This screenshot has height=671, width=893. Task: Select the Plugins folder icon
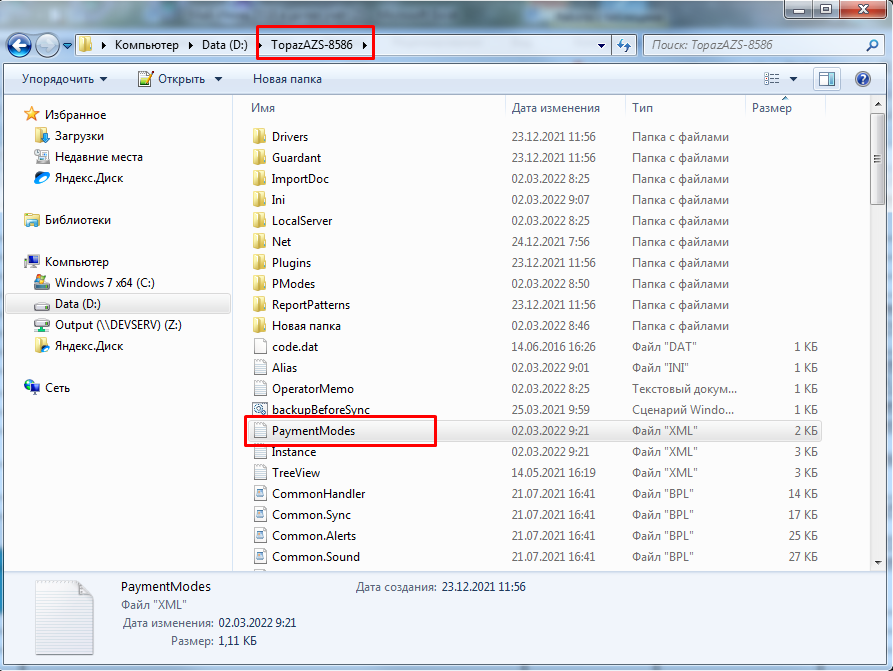260,263
